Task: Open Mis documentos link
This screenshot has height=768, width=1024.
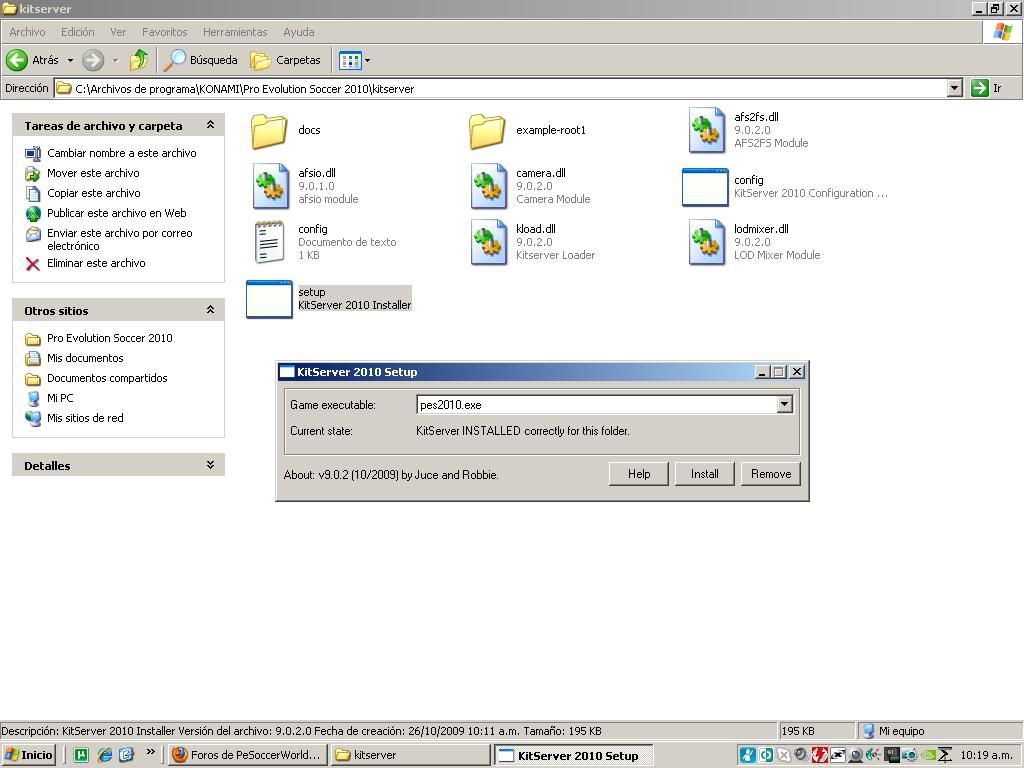Action: coord(85,358)
